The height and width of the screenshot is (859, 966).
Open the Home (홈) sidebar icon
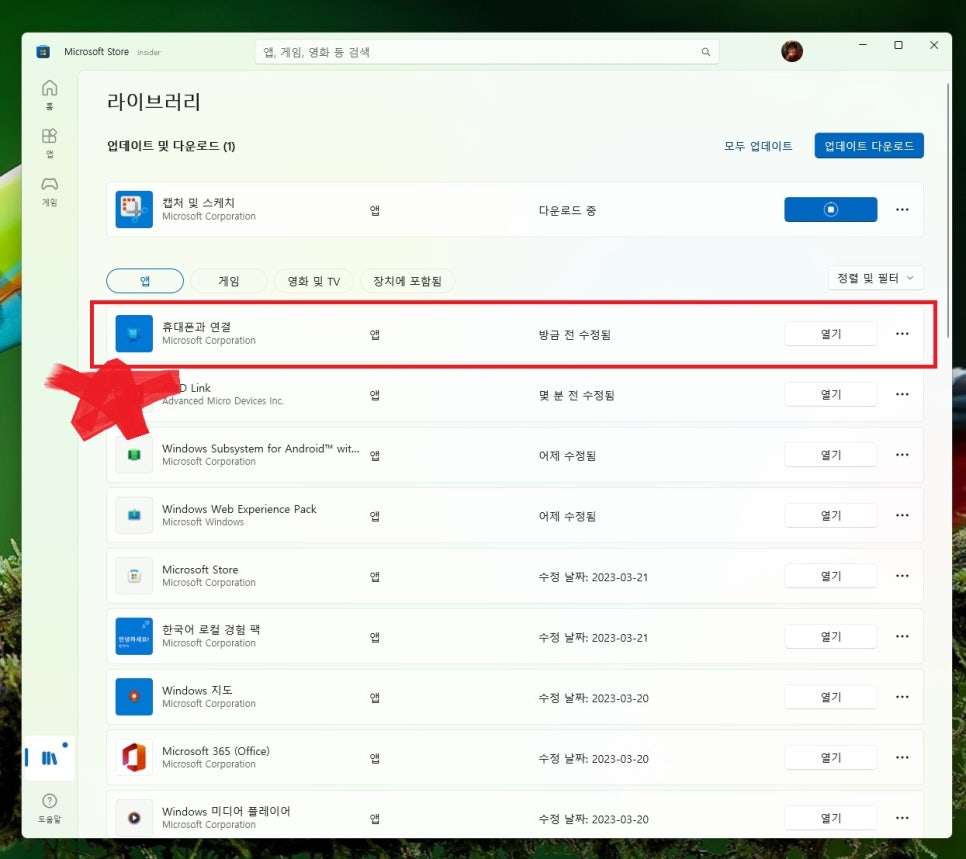point(49,94)
